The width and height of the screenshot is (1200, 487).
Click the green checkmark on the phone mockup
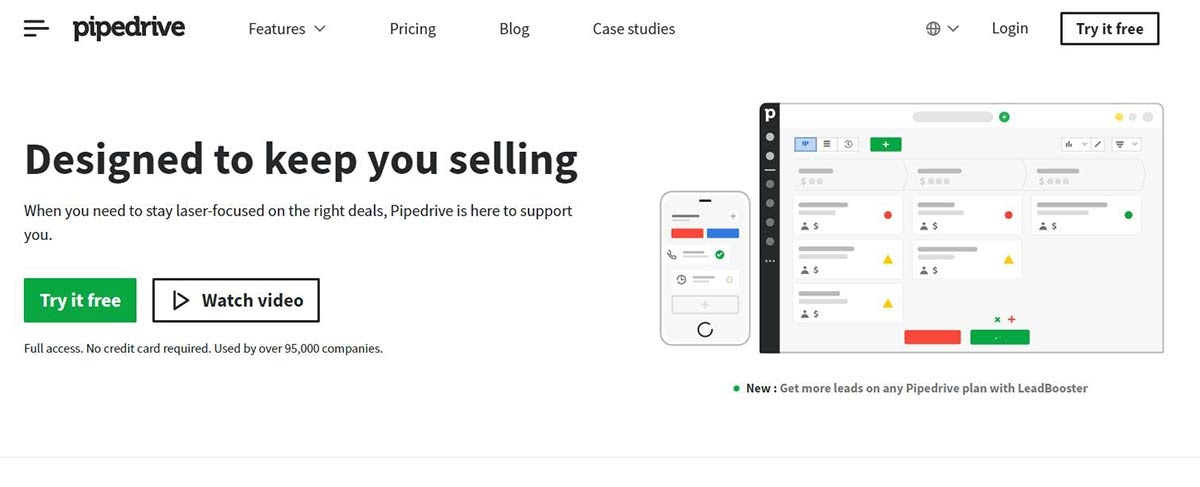[x=720, y=255]
